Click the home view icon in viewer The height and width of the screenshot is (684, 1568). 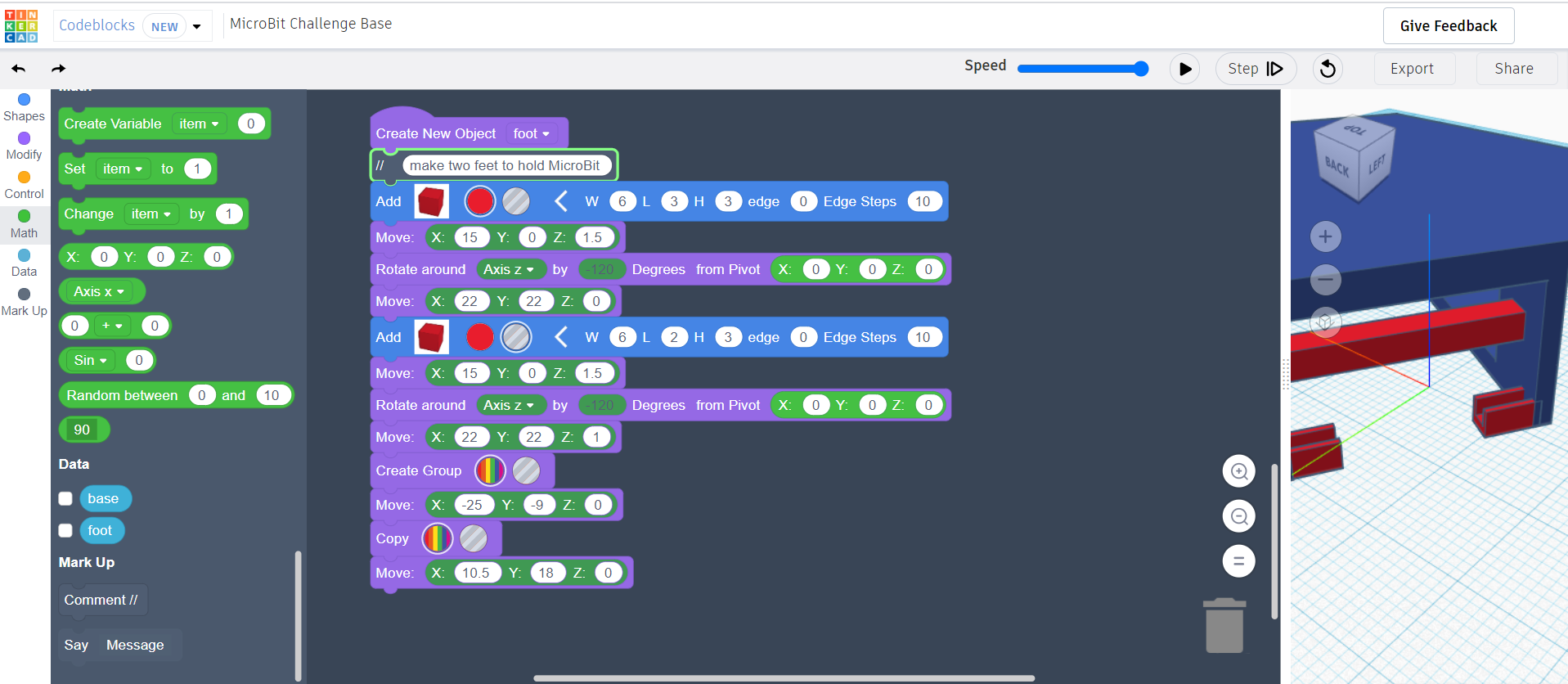[x=1326, y=322]
